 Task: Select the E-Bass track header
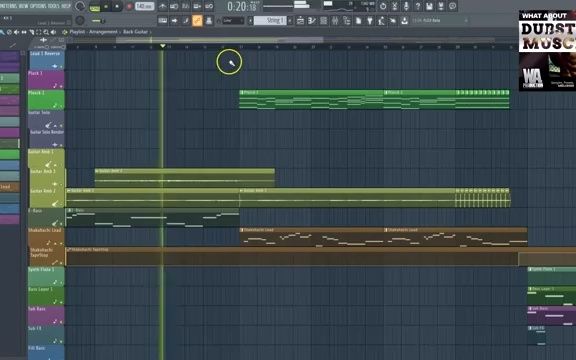[46, 217]
